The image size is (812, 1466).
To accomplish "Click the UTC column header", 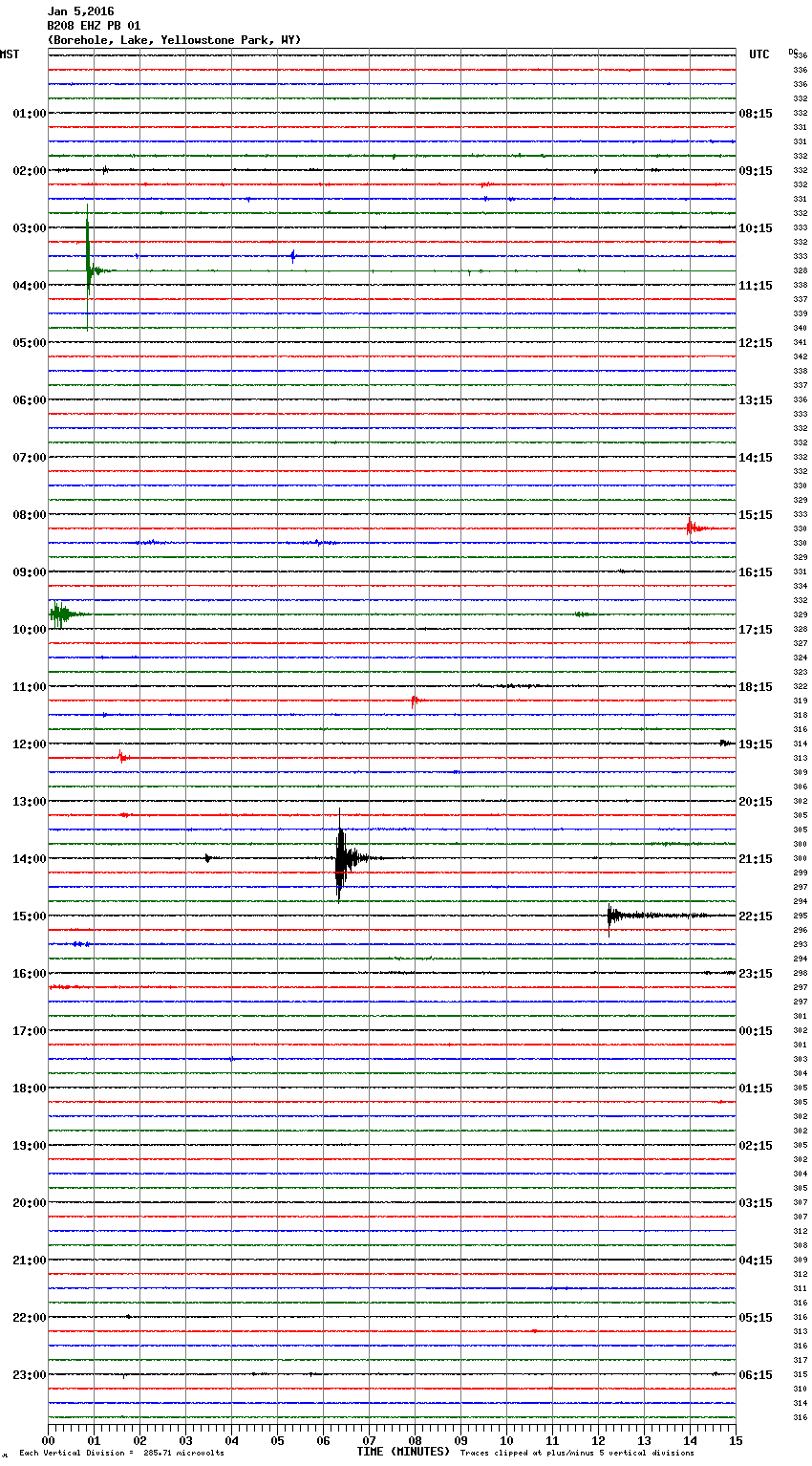I will [x=759, y=54].
